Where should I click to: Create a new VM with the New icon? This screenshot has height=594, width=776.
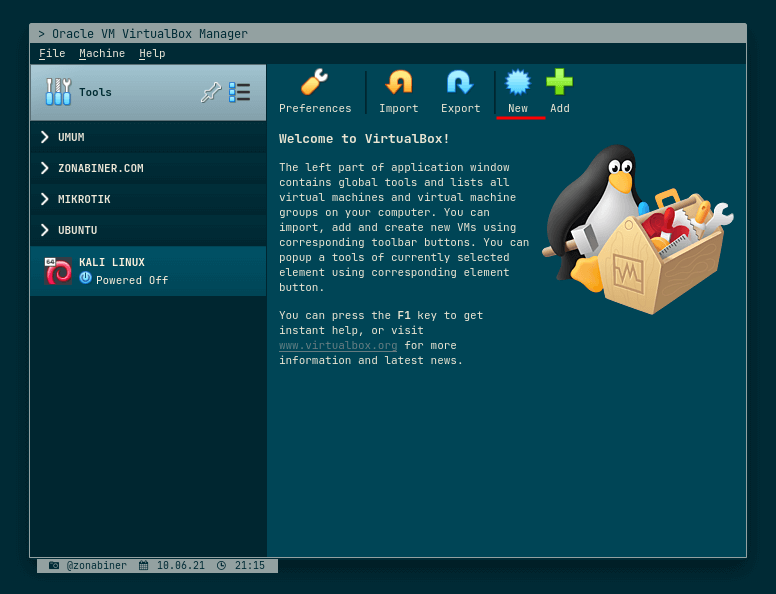tap(518, 82)
